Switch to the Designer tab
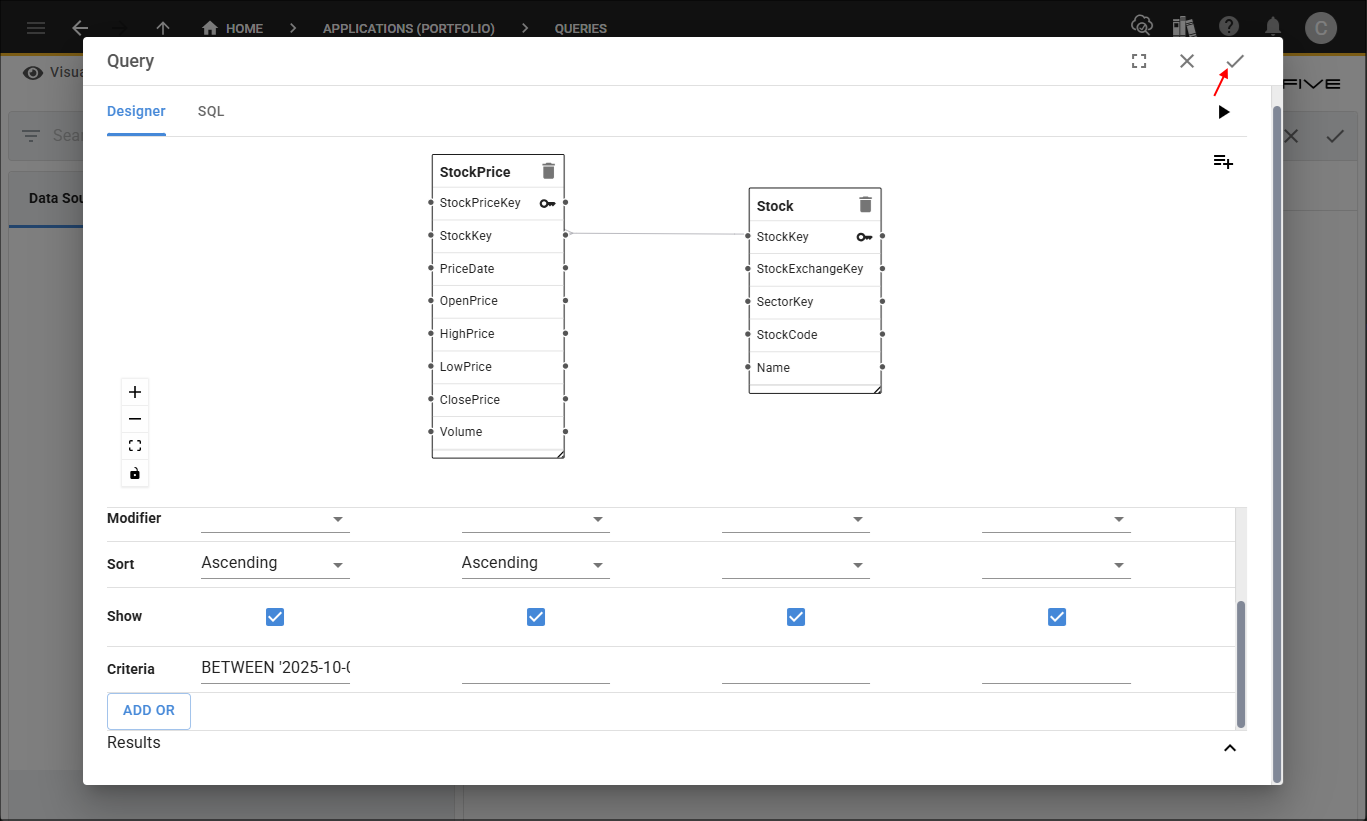This screenshot has width=1367, height=821. 136,111
